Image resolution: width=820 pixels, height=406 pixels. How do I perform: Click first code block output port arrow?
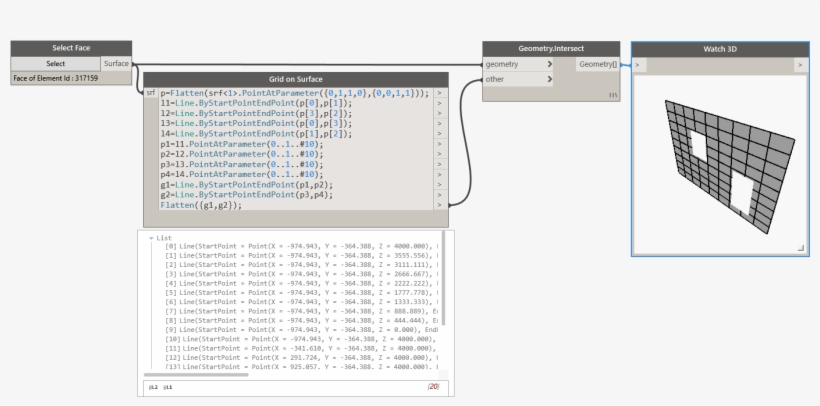coord(440,93)
